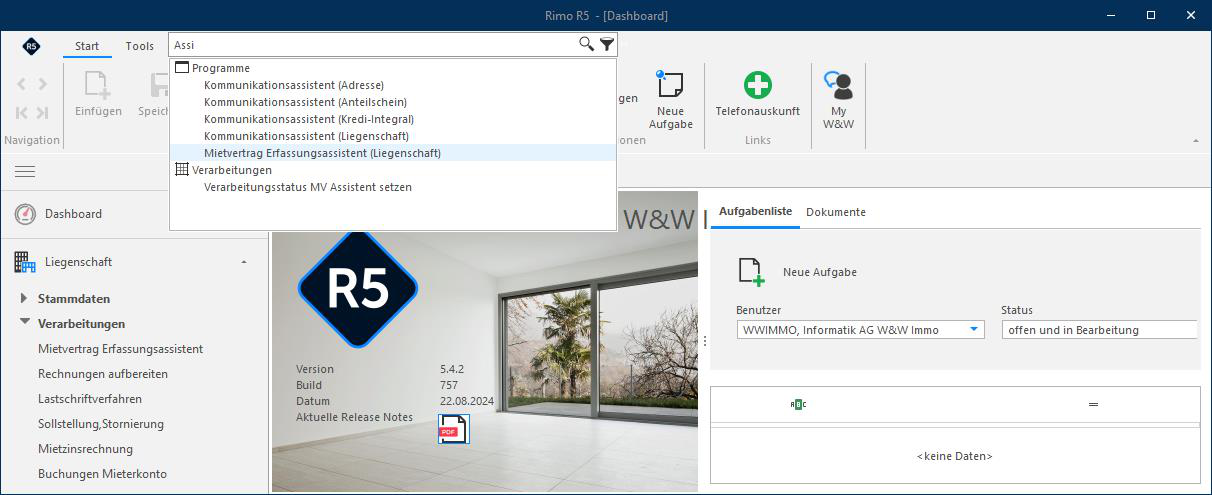Select Verarbeitungsstatus MV Assistent setzen
Viewport: 1212px width, 495px height.
tap(308, 187)
